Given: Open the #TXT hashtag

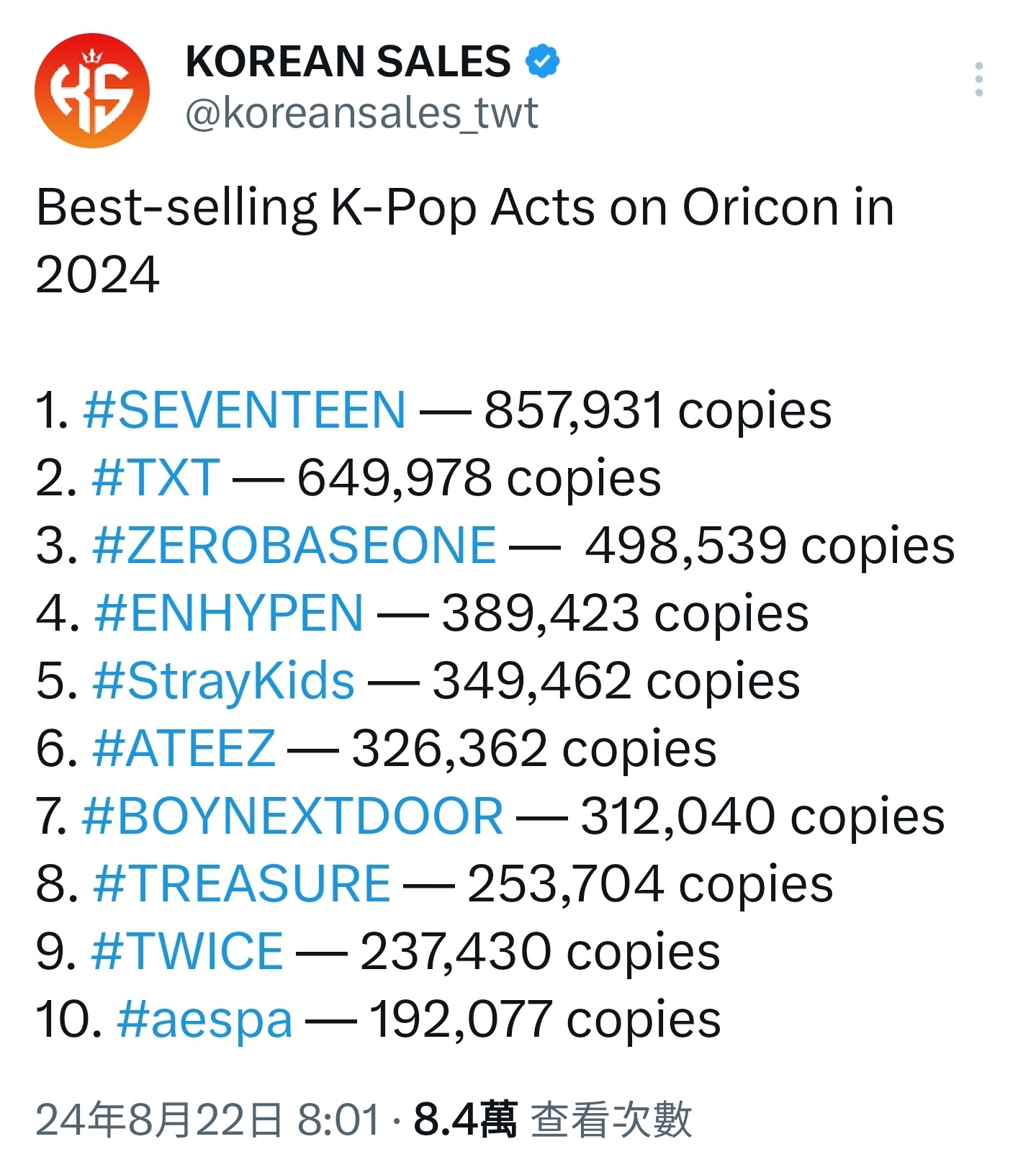Looking at the screenshot, I should [x=156, y=478].
